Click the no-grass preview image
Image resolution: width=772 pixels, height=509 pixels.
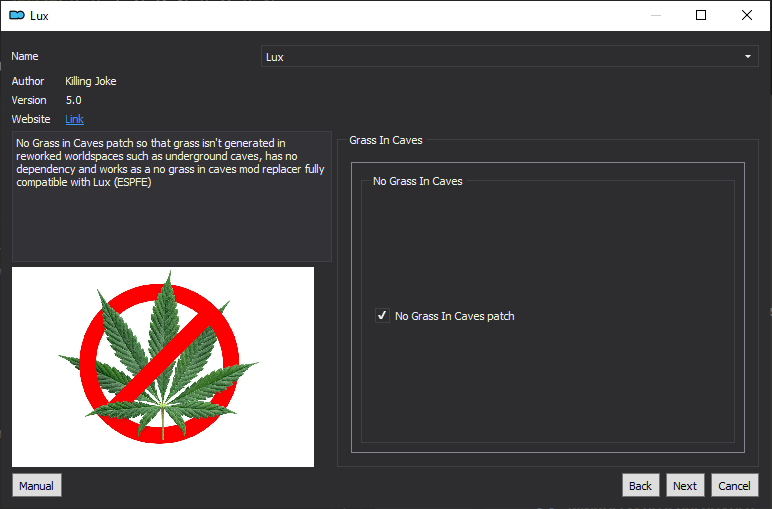[163, 367]
